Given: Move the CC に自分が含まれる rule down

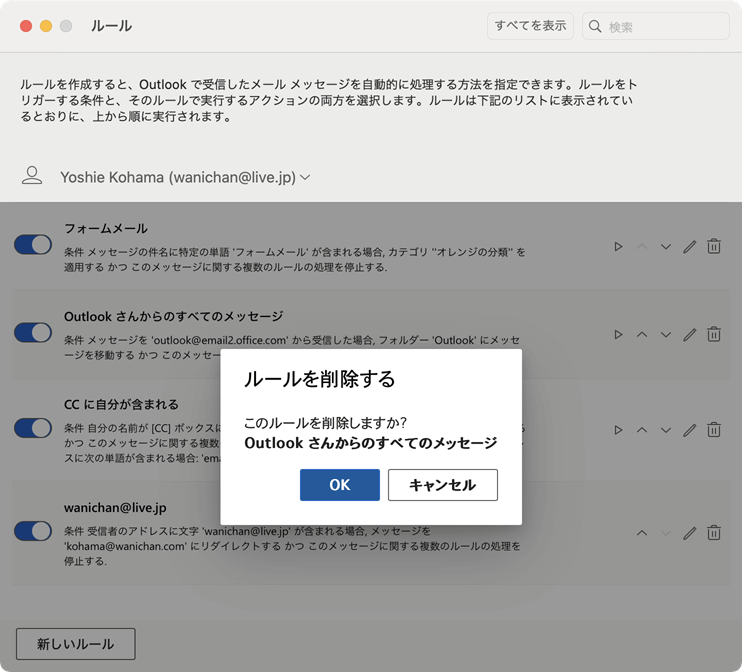Looking at the screenshot, I should (x=666, y=430).
